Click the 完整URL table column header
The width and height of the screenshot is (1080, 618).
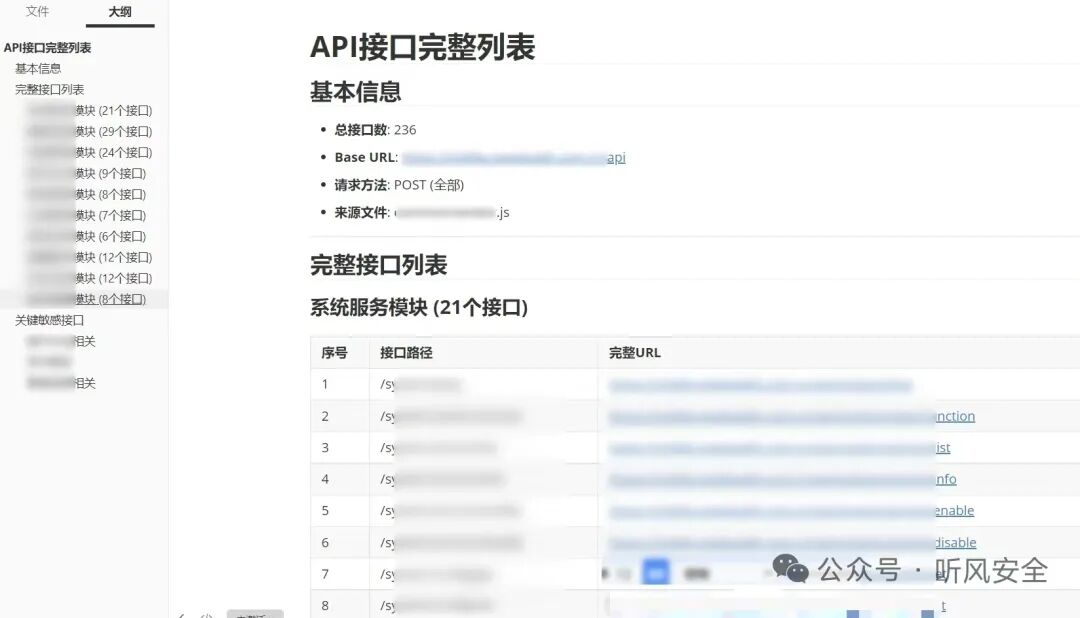coord(634,353)
